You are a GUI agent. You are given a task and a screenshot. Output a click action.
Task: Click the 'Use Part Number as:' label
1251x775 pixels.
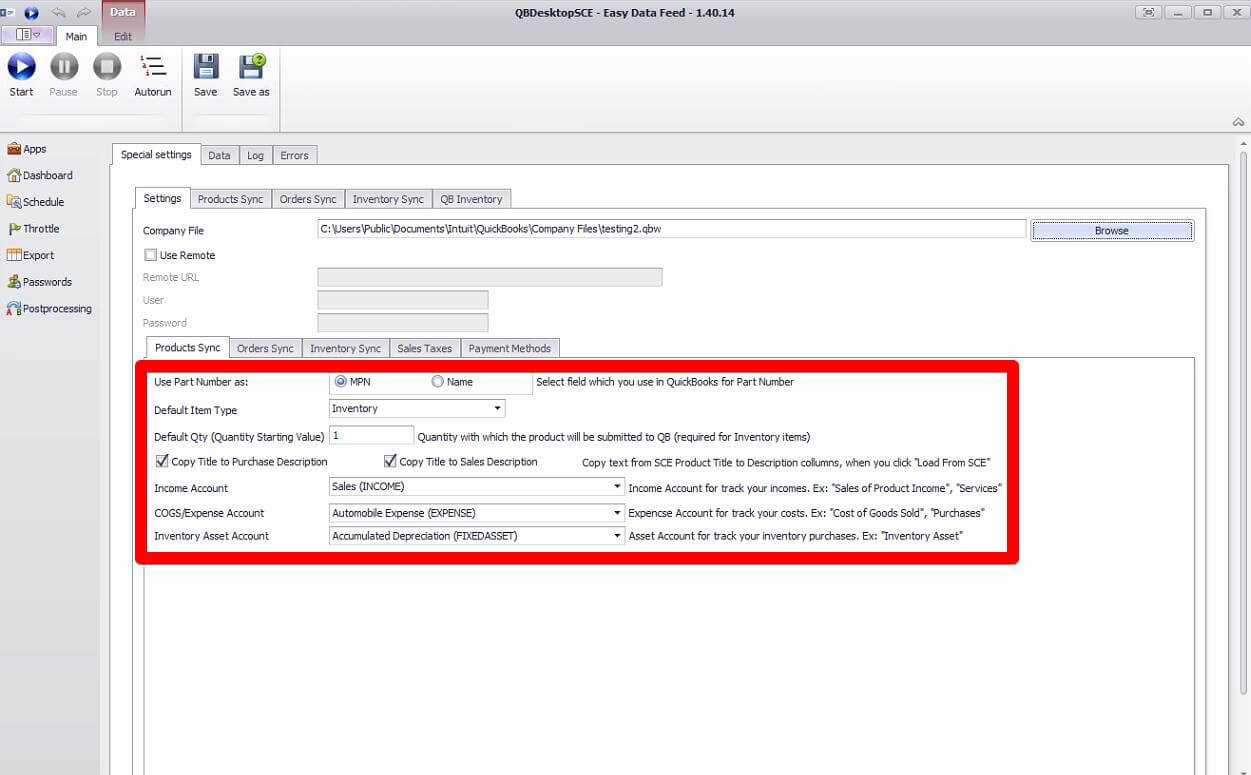201,382
